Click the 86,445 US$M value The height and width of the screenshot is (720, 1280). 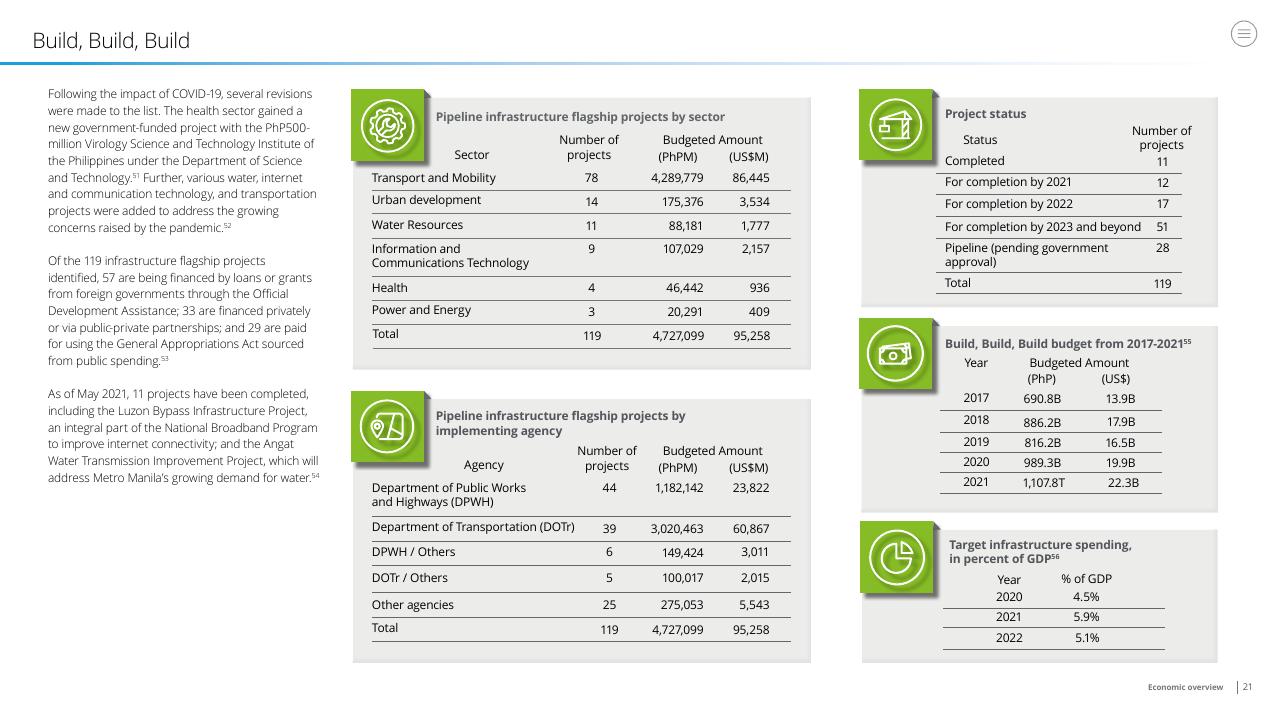(x=751, y=178)
